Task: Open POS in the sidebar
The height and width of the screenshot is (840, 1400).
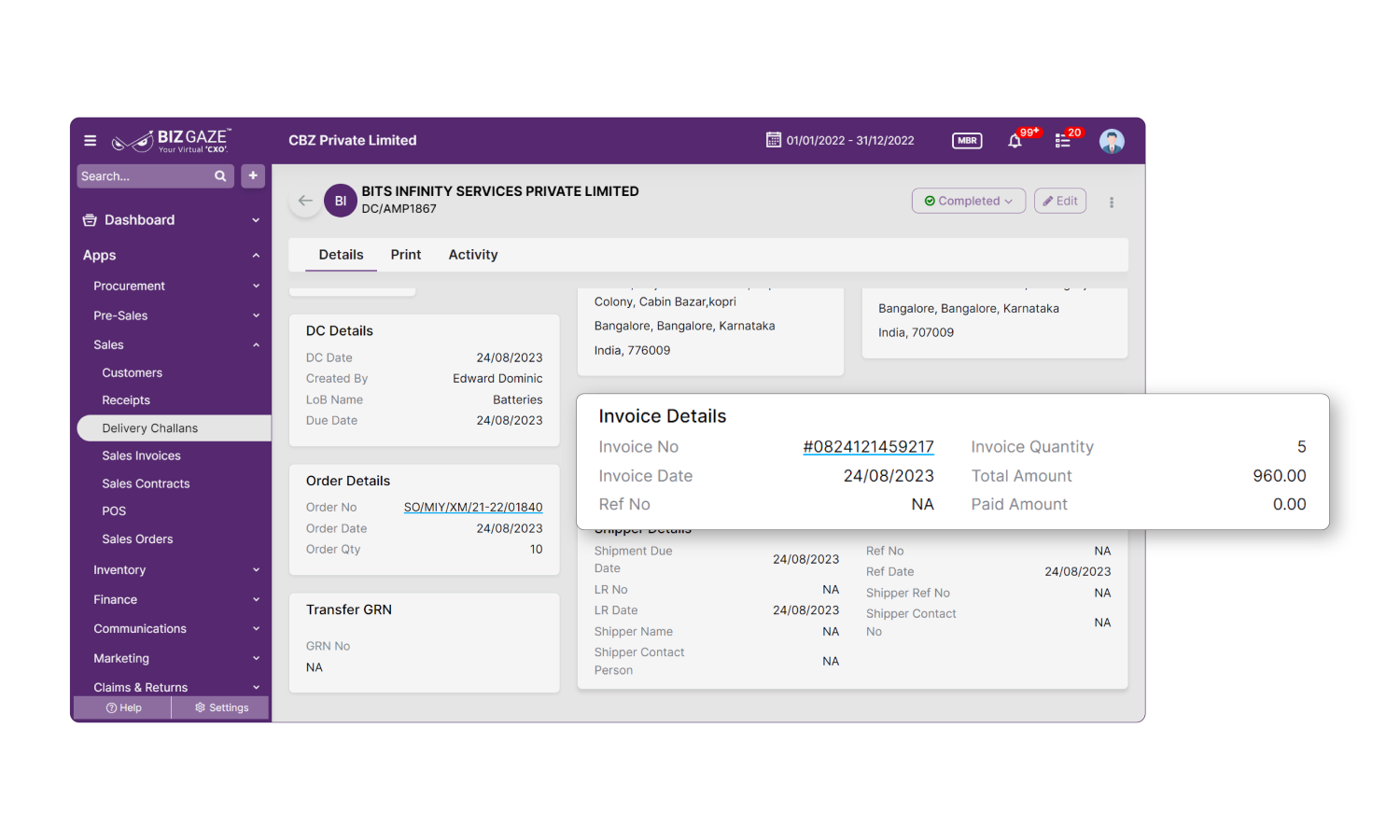Action: pos(114,511)
